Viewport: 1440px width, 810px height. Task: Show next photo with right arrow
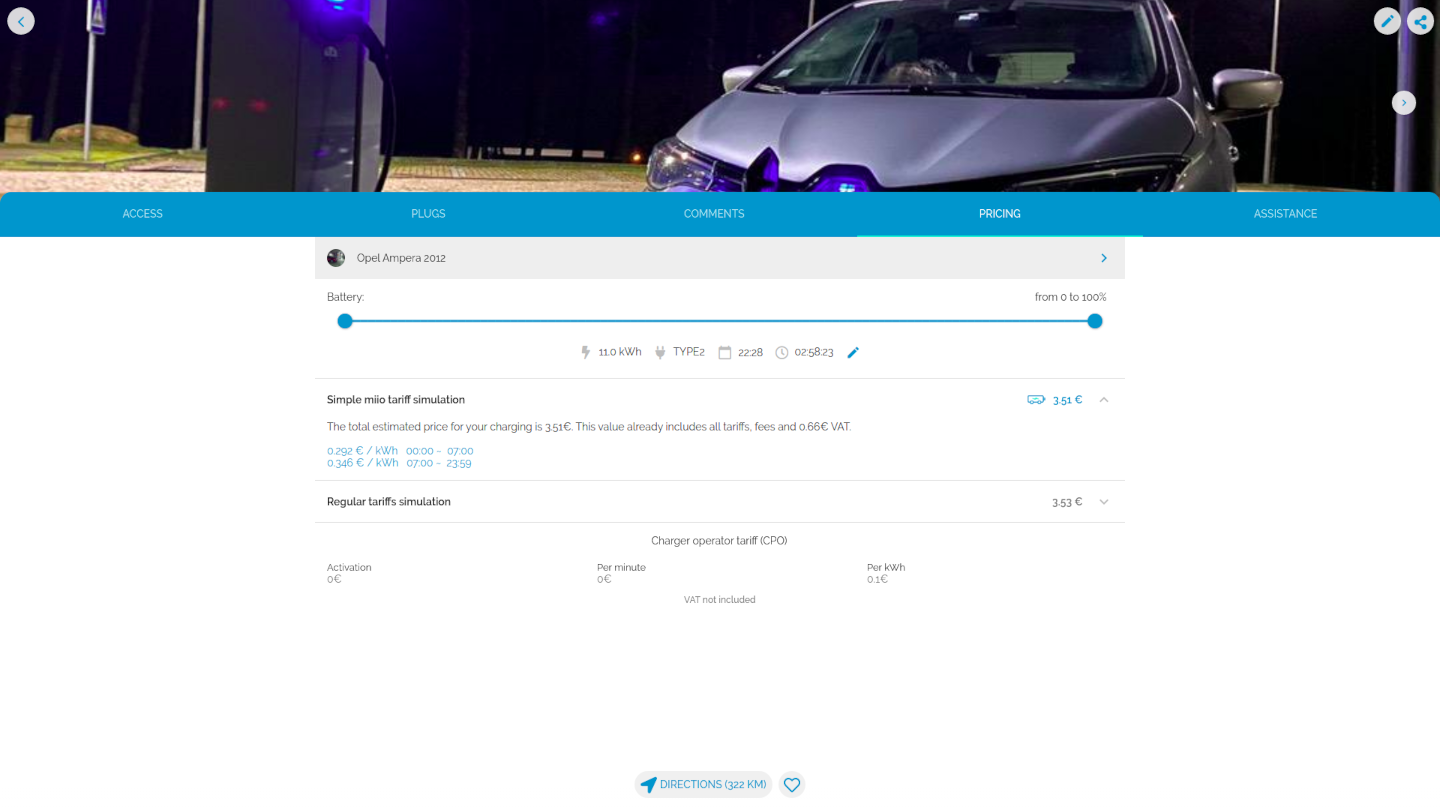(x=1404, y=103)
